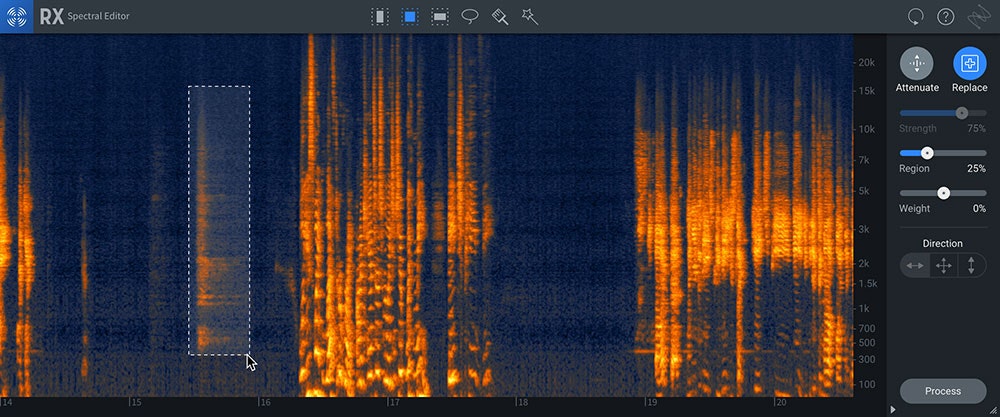1000x417 pixels.
Task: Click the 1k frequency label
Action: pyautogui.click(x=865, y=309)
